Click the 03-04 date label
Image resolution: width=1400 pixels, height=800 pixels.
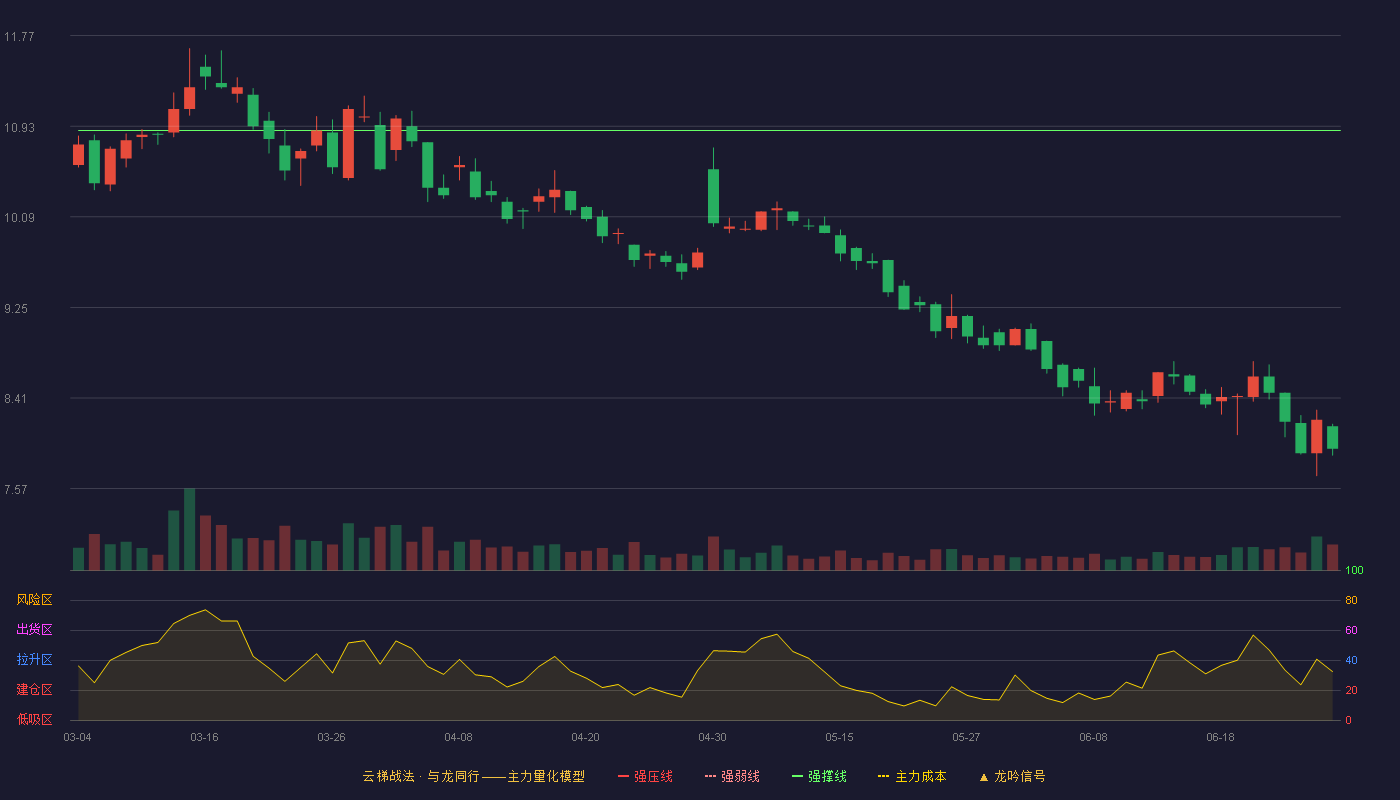pyautogui.click(x=77, y=737)
